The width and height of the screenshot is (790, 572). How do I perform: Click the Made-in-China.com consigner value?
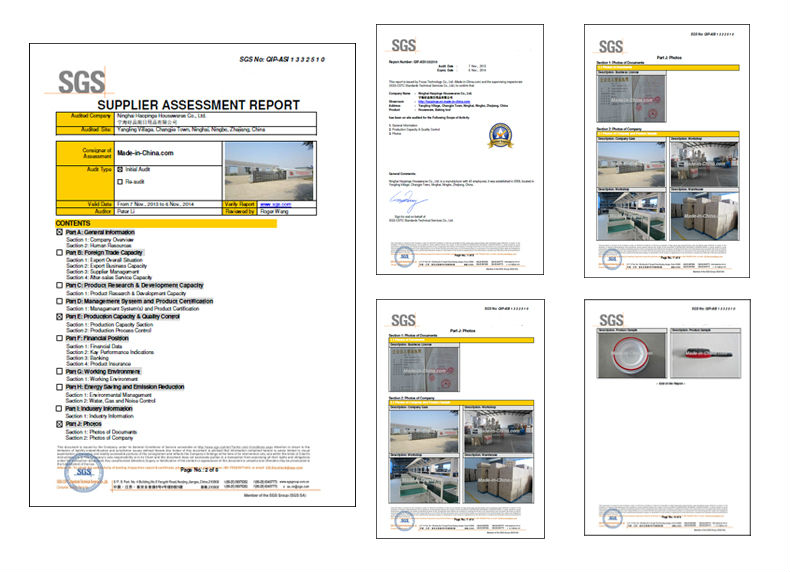[145, 153]
